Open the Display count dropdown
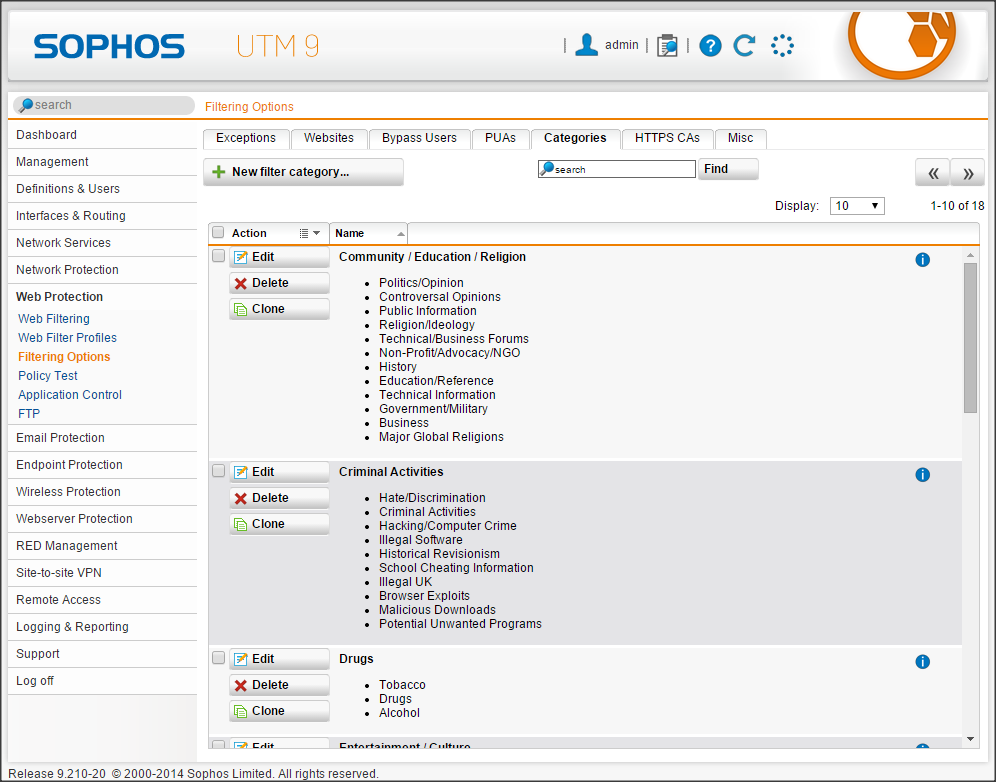 tap(857, 206)
